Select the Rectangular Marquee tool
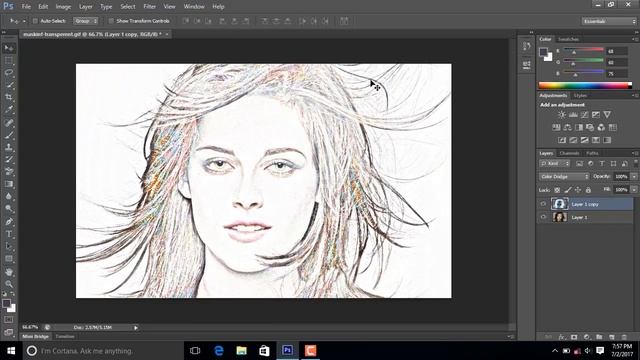This screenshot has width=640, height=360. (x=9, y=60)
